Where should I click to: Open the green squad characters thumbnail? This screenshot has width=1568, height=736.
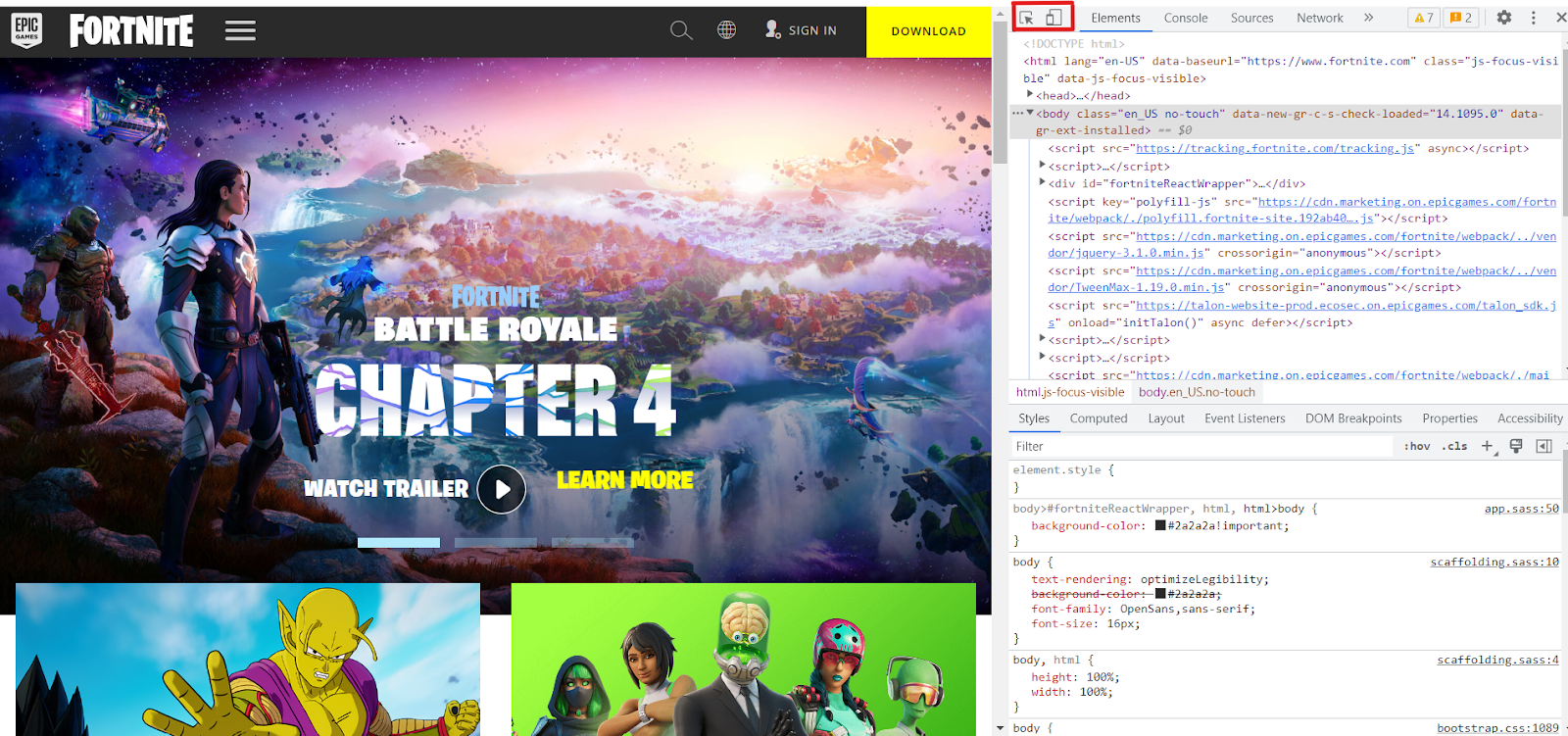[744, 660]
